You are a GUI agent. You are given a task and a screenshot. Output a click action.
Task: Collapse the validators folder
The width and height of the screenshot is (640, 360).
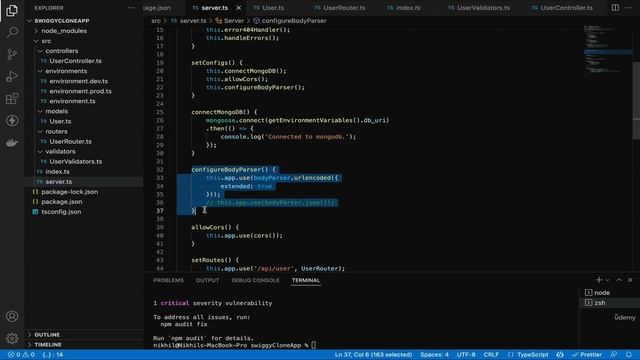[x=60, y=151]
